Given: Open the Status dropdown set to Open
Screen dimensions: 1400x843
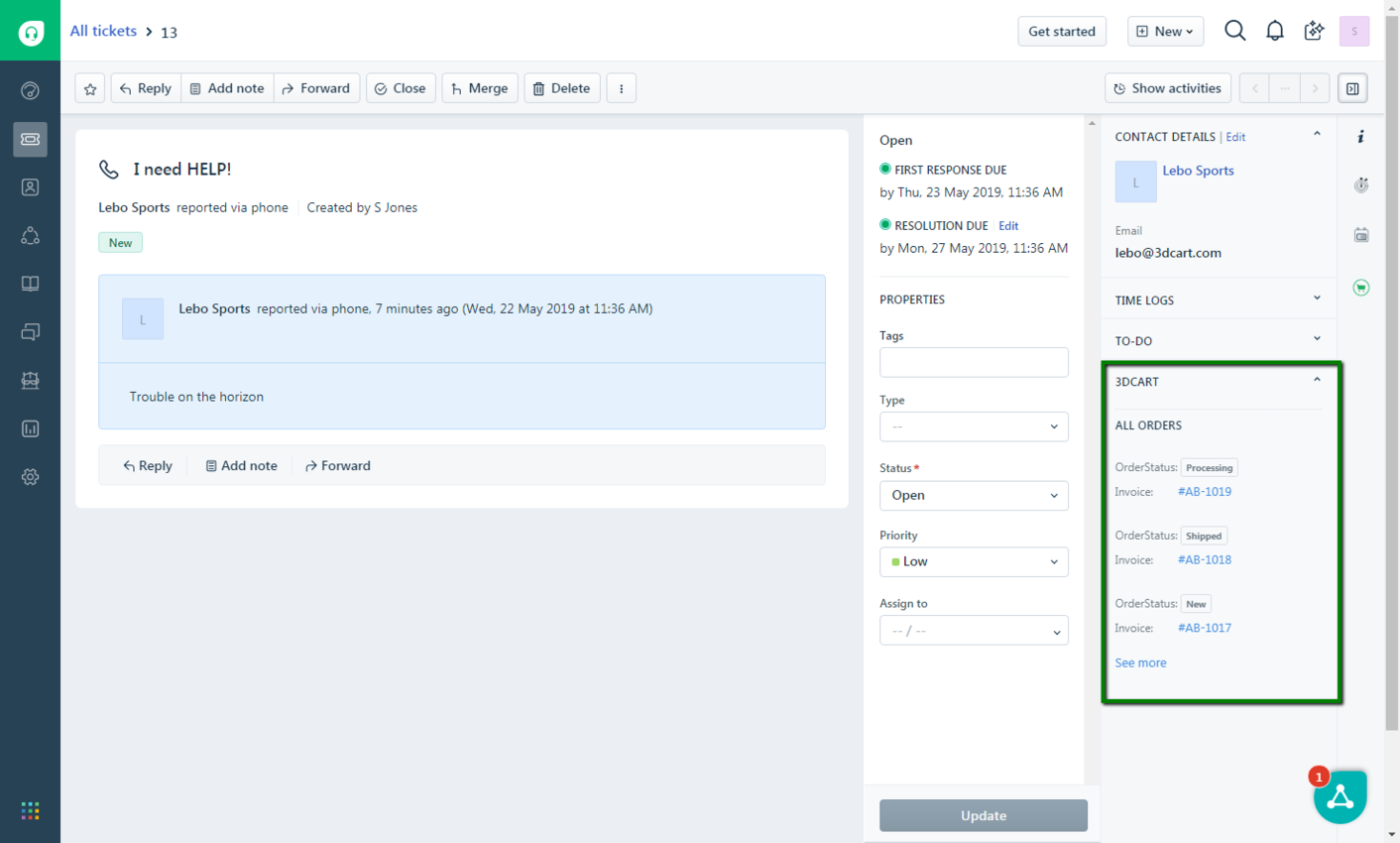Looking at the screenshot, I should click(x=973, y=495).
